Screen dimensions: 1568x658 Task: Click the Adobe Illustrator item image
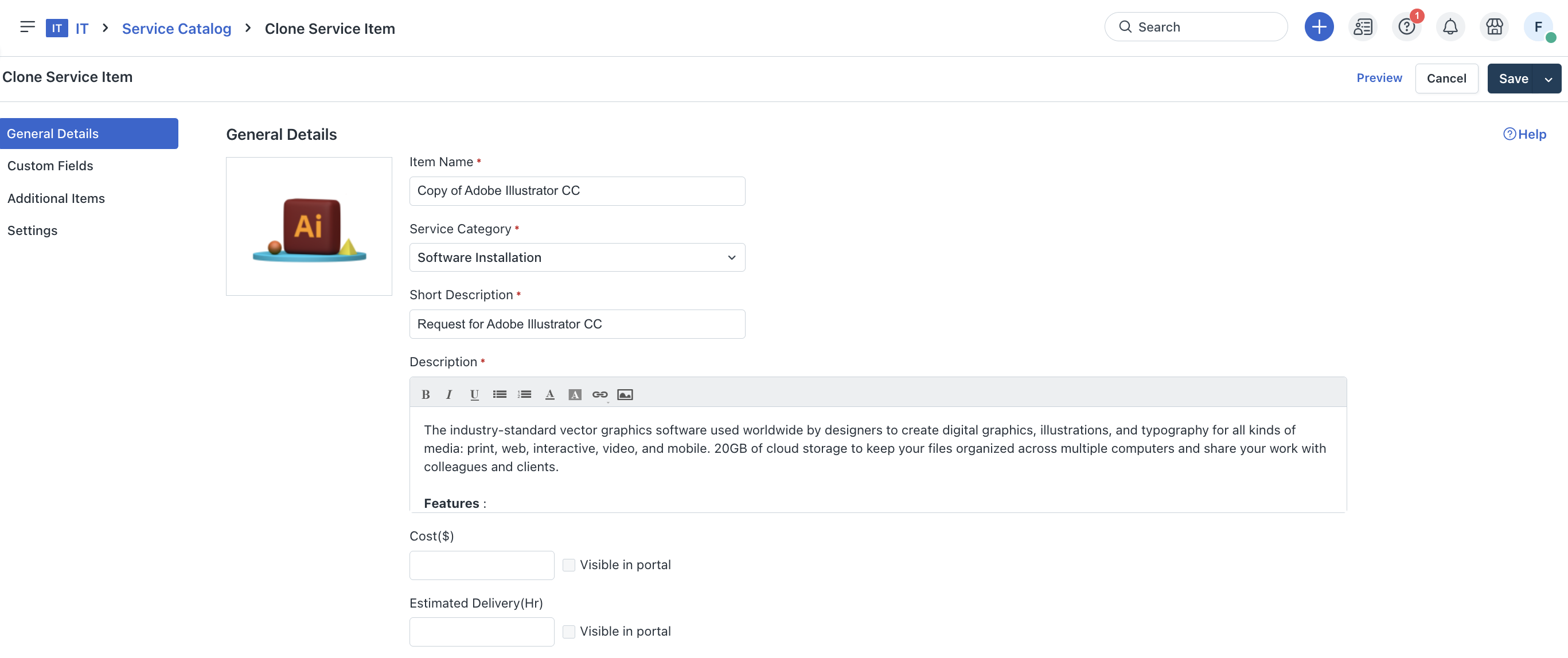click(309, 227)
